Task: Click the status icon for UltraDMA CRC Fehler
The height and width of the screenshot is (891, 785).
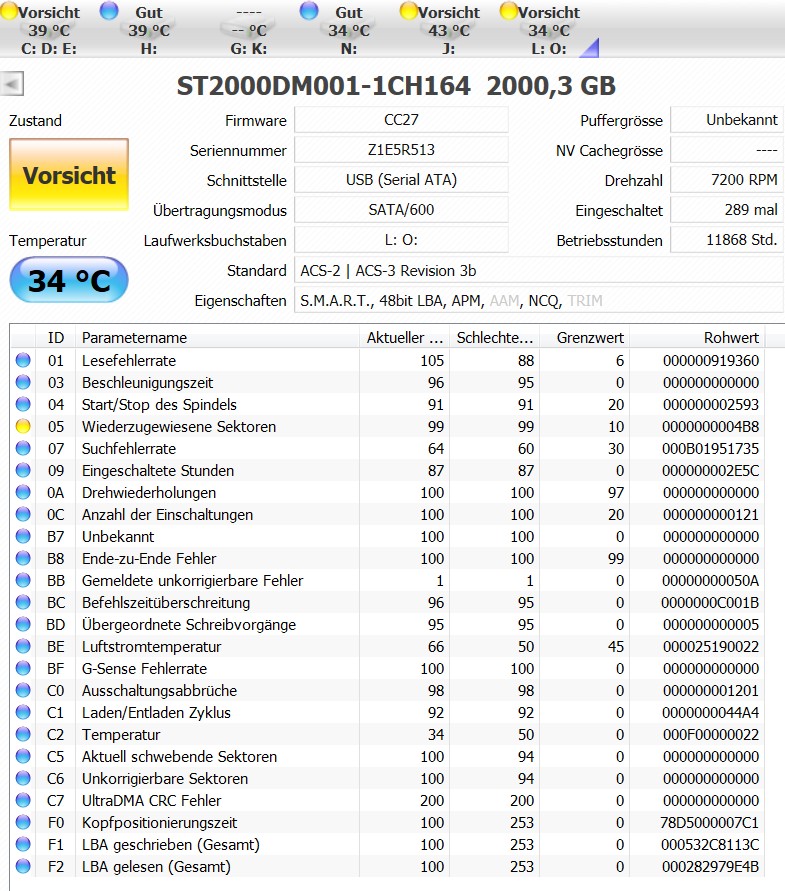Action: click(x=23, y=801)
